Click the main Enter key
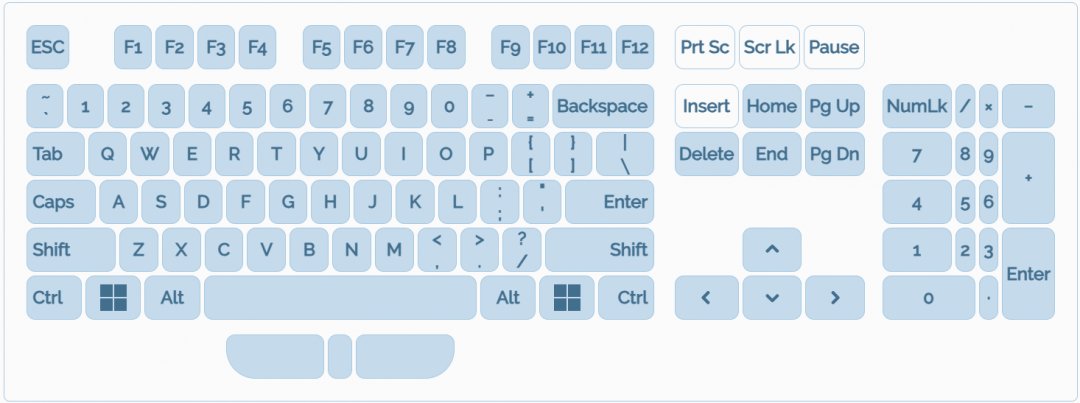 tap(609, 202)
